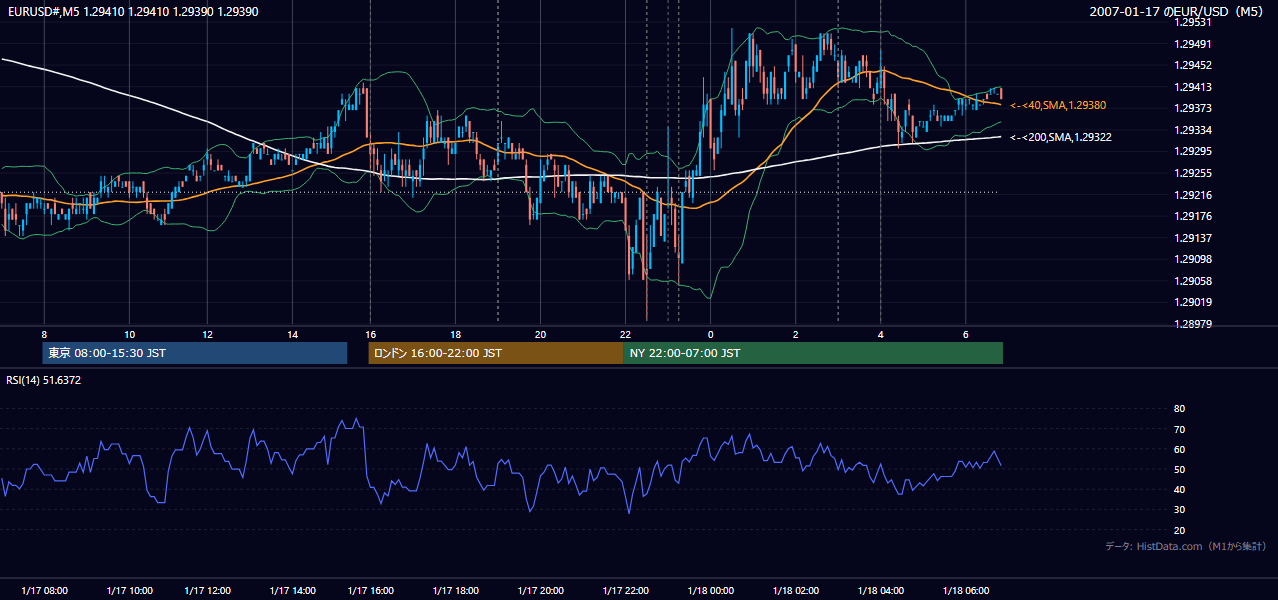Click the 1/17 12:00 time label
The width and height of the screenshot is (1278, 600).
pos(209,591)
